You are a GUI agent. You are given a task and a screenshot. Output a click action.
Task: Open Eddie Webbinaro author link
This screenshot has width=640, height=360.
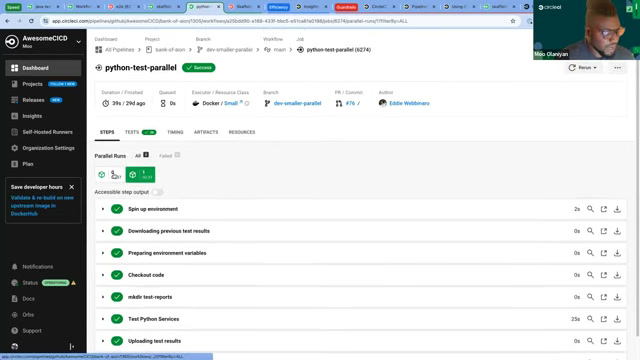(409, 103)
